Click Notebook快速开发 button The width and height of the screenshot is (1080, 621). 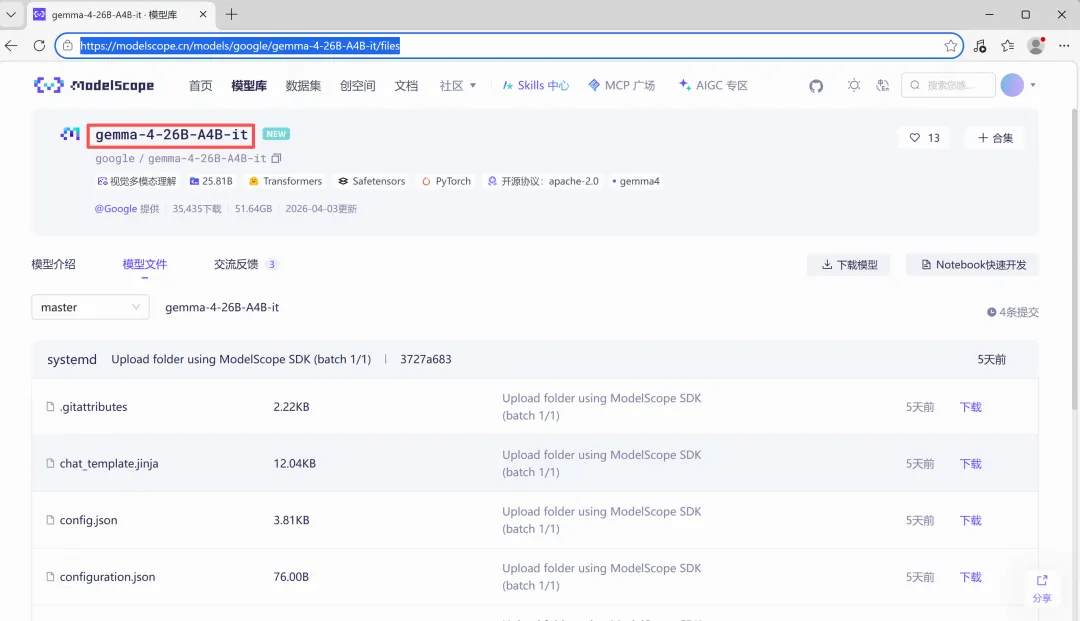(x=973, y=264)
